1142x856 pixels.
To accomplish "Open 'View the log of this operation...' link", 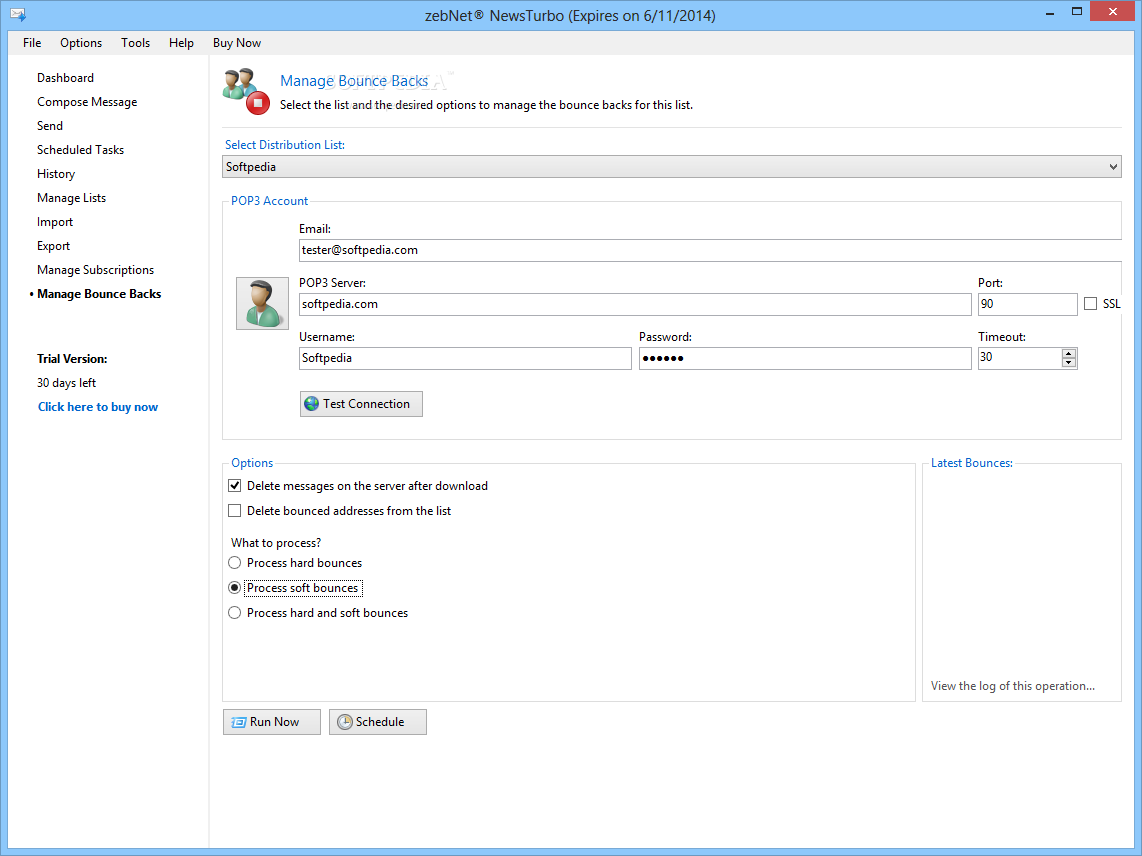I will tap(1012, 686).
